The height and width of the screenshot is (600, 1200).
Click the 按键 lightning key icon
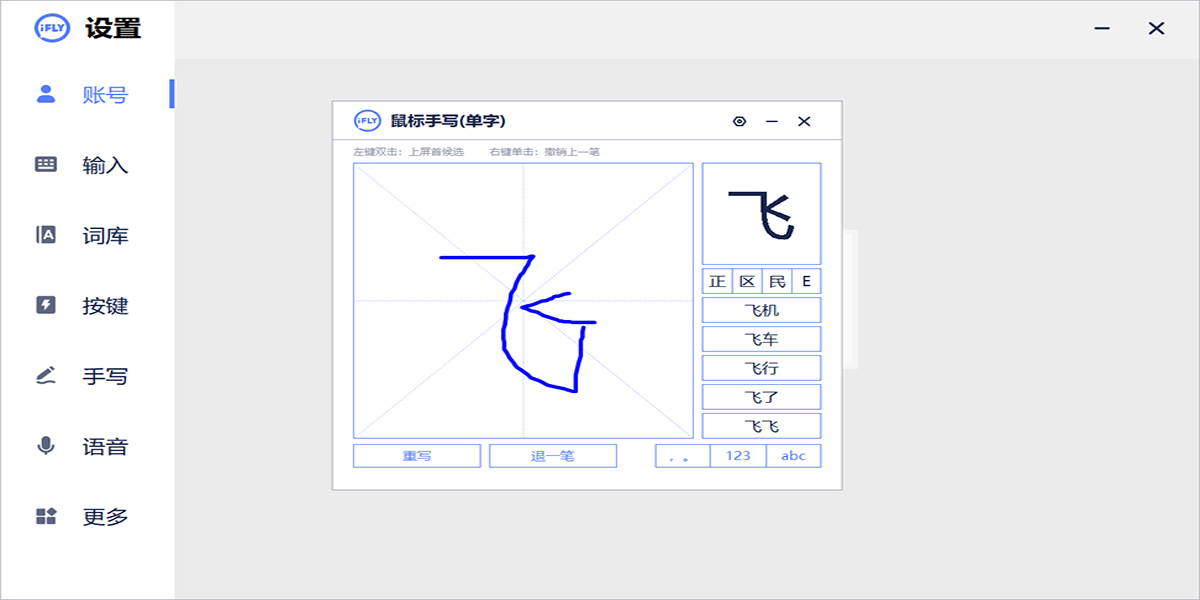(x=46, y=306)
